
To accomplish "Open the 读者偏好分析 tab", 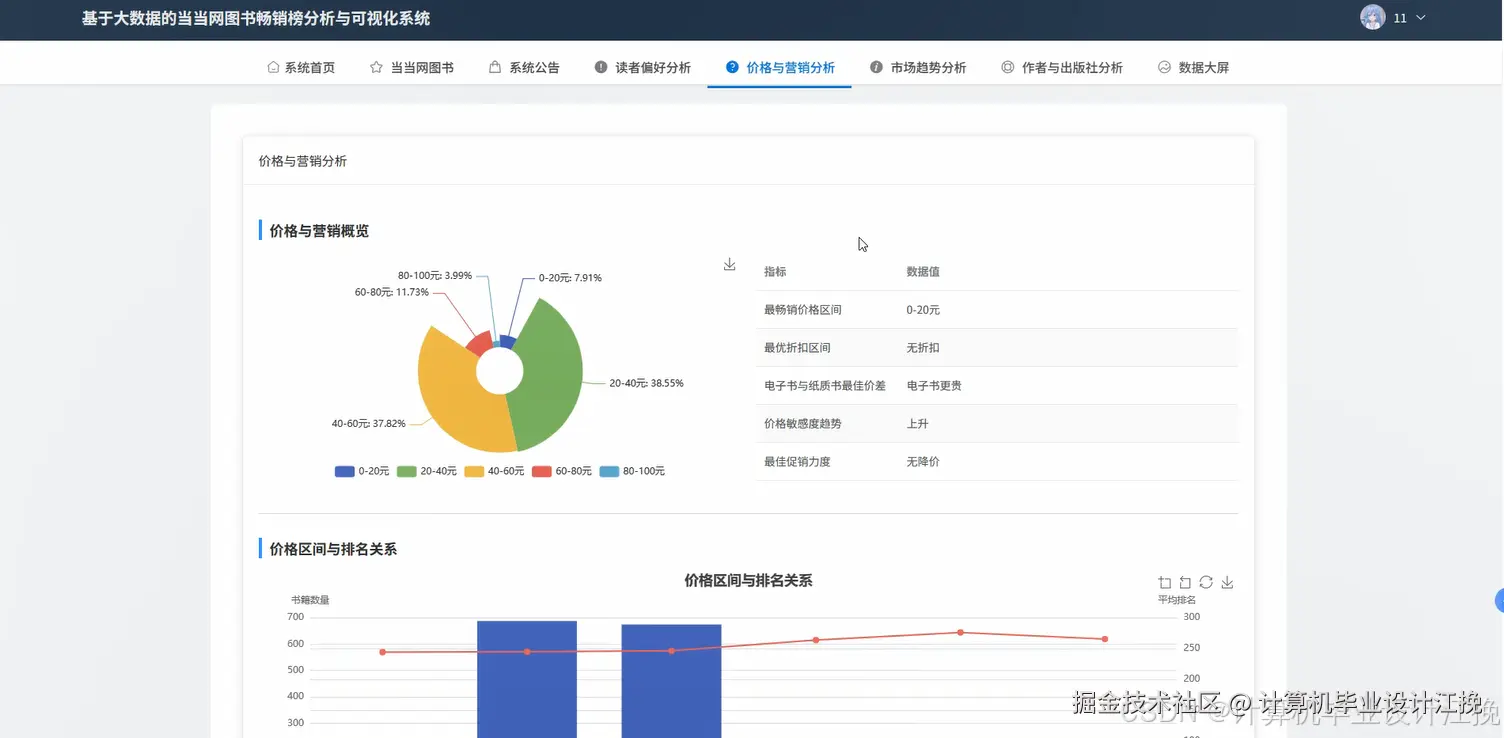I will 642,68.
